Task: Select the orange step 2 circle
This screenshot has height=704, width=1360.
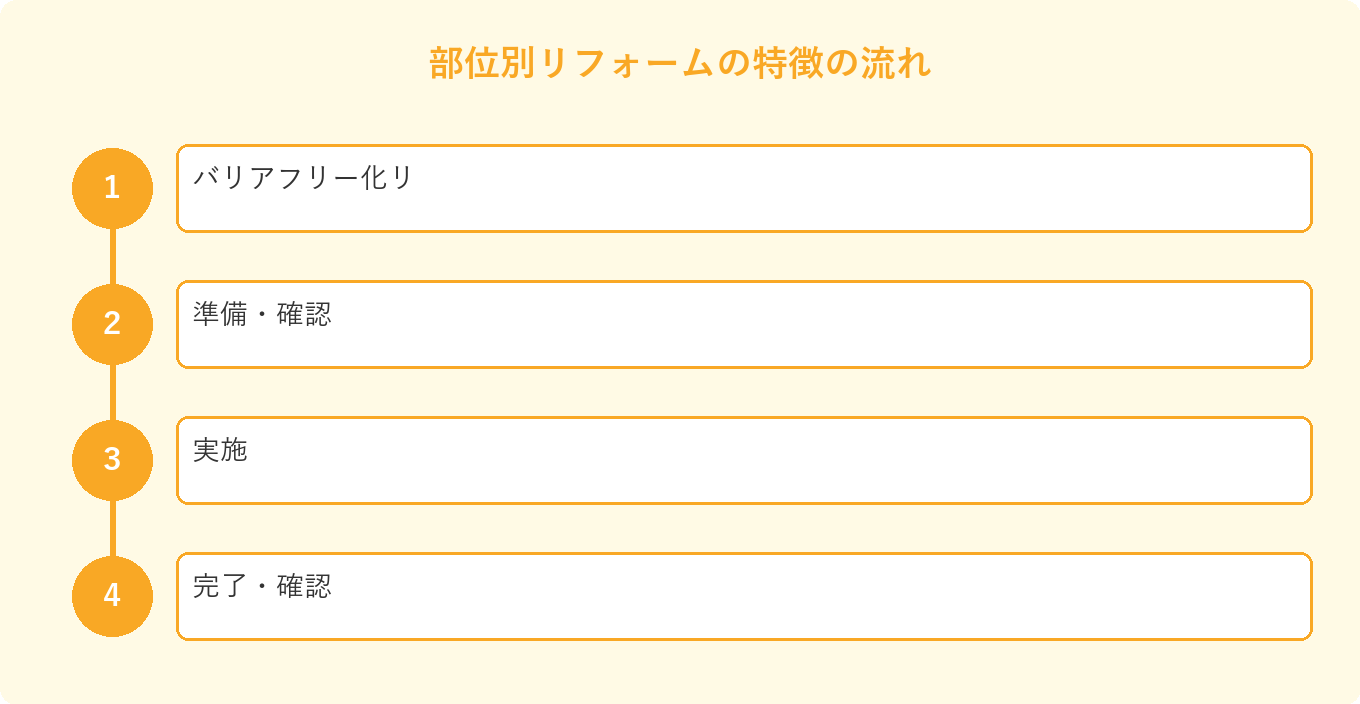Action: pyautogui.click(x=112, y=324)
